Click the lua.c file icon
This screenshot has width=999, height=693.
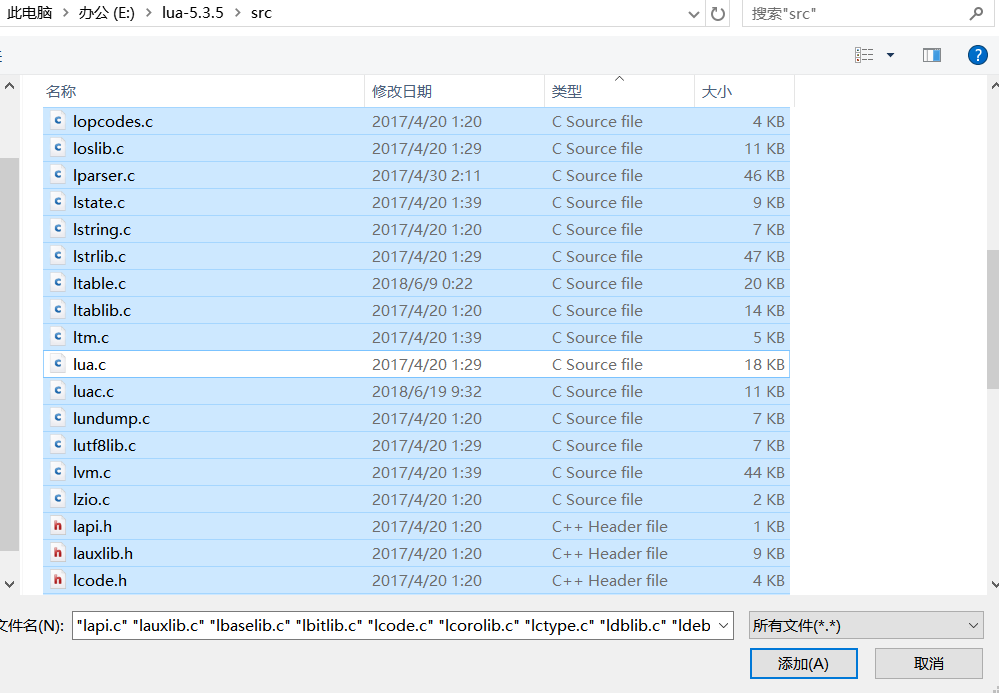pyautogui.click(x=58, y=364)
